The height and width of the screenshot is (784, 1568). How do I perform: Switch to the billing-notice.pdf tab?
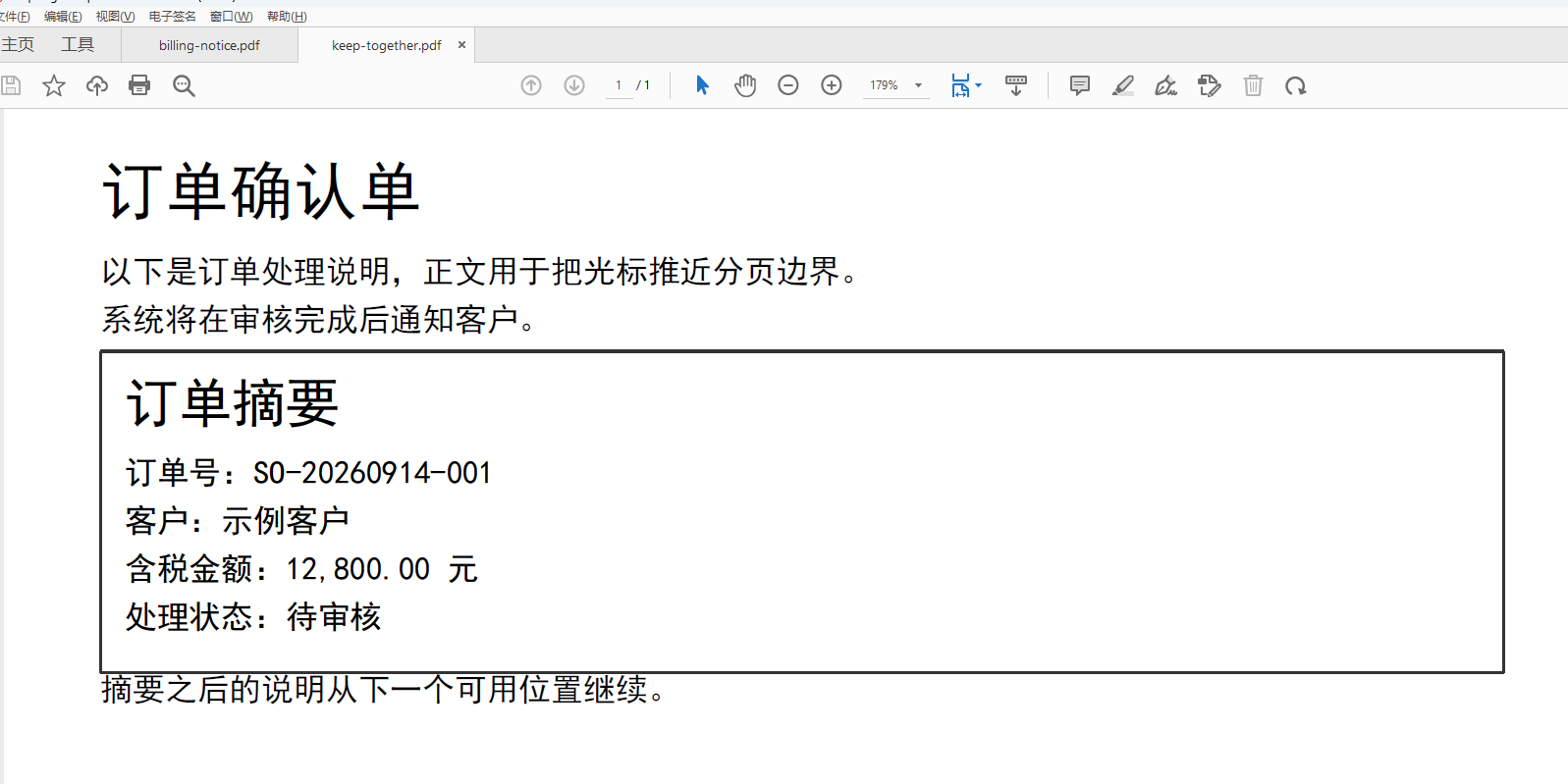coord(209,45)
